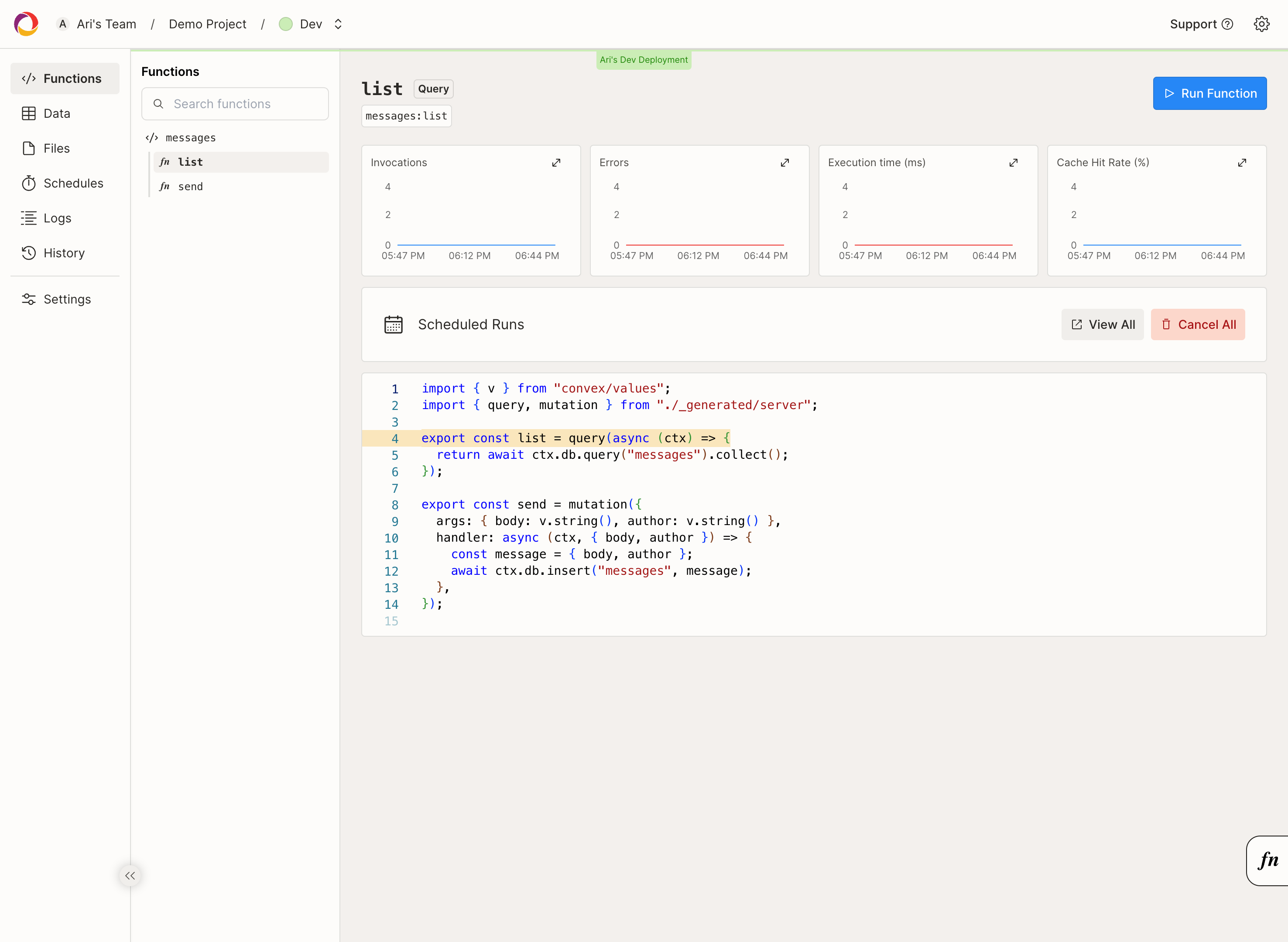Click code line 8 export const send
The image size is (1288, 942).
coord(531,504)
